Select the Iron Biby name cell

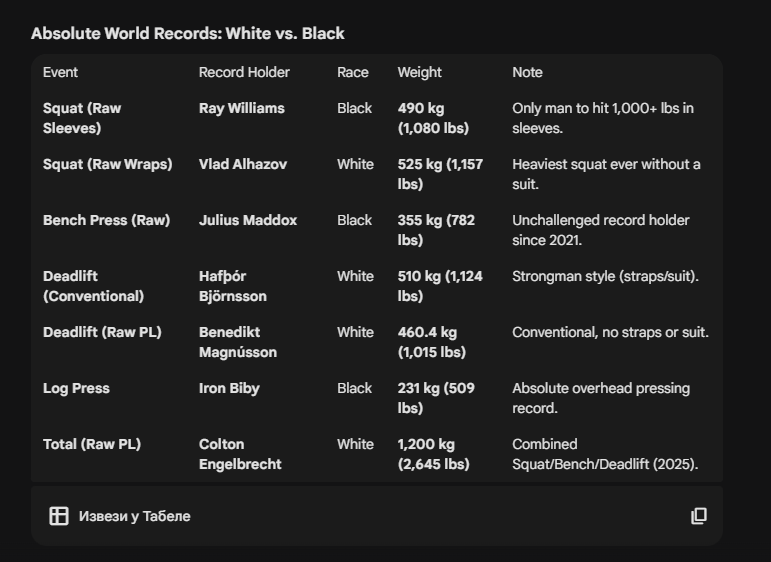click(229, 388)
